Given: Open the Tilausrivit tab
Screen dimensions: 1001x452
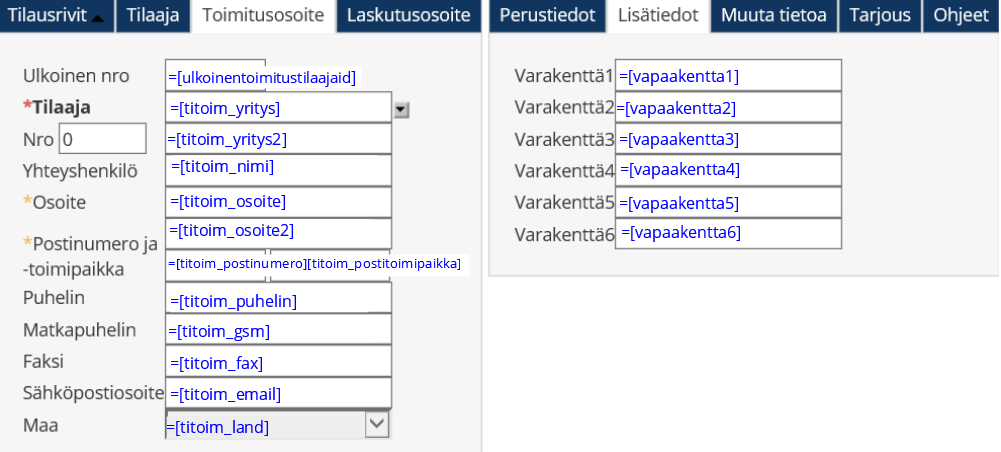Looking at the screenshot, I should click(x=57, y=16).
